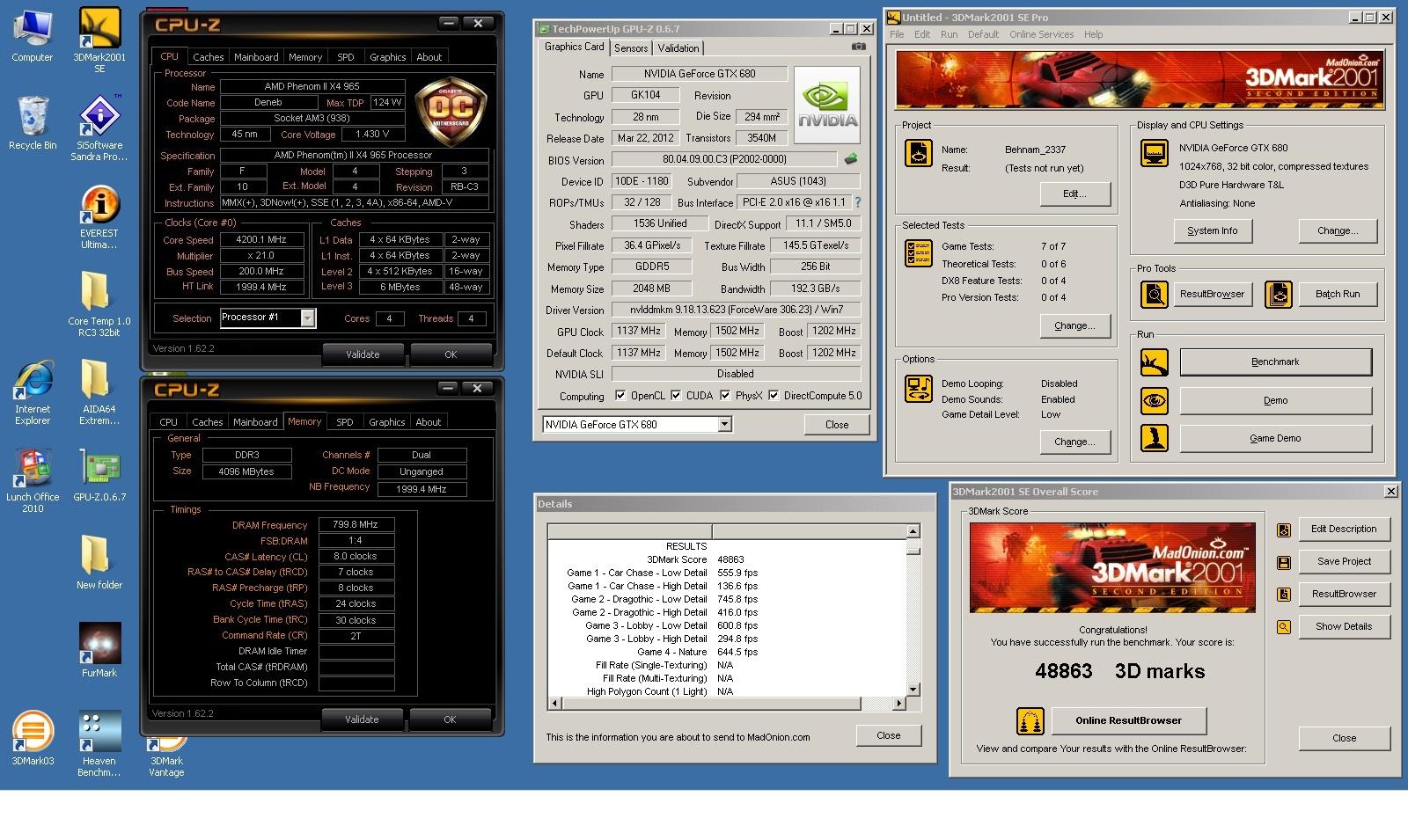Click Change... button in Selected Tests
This screenshot has height=840, width=1408.
(1074, 326)
